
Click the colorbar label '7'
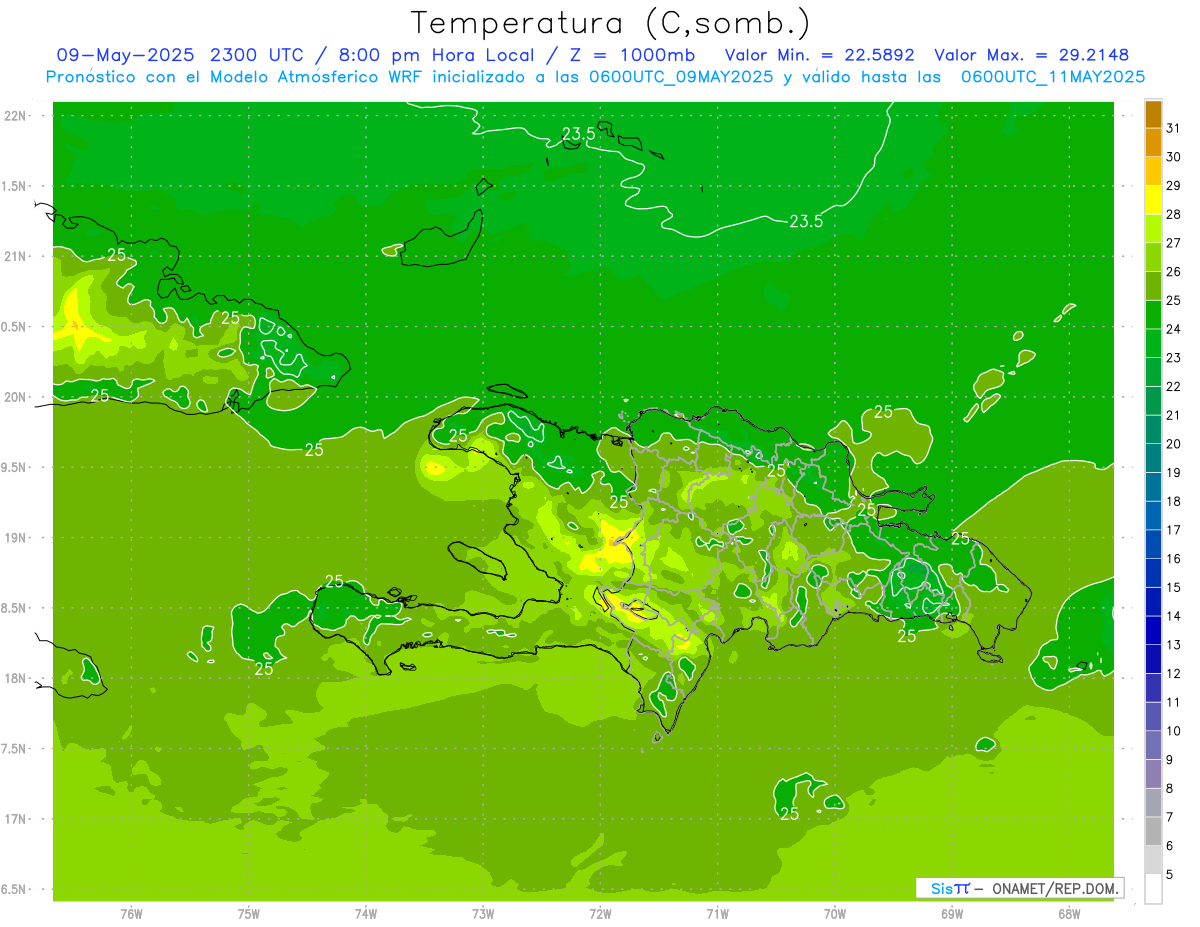(1170, 817)
